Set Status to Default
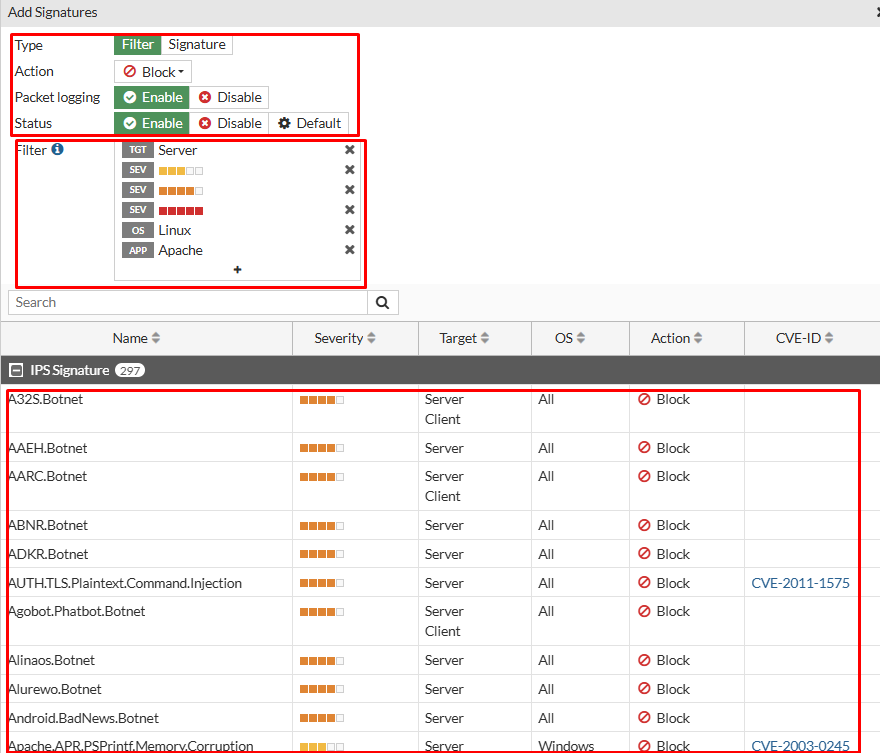The image size is (880, 753). click(309, 123)
